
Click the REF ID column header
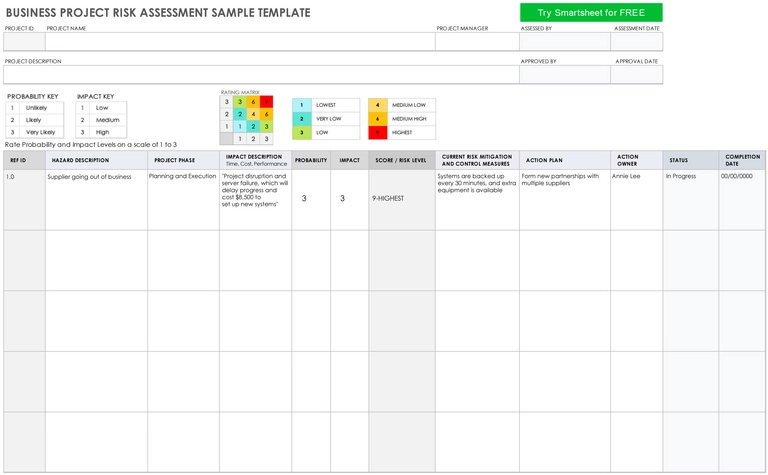click(24, 160)
